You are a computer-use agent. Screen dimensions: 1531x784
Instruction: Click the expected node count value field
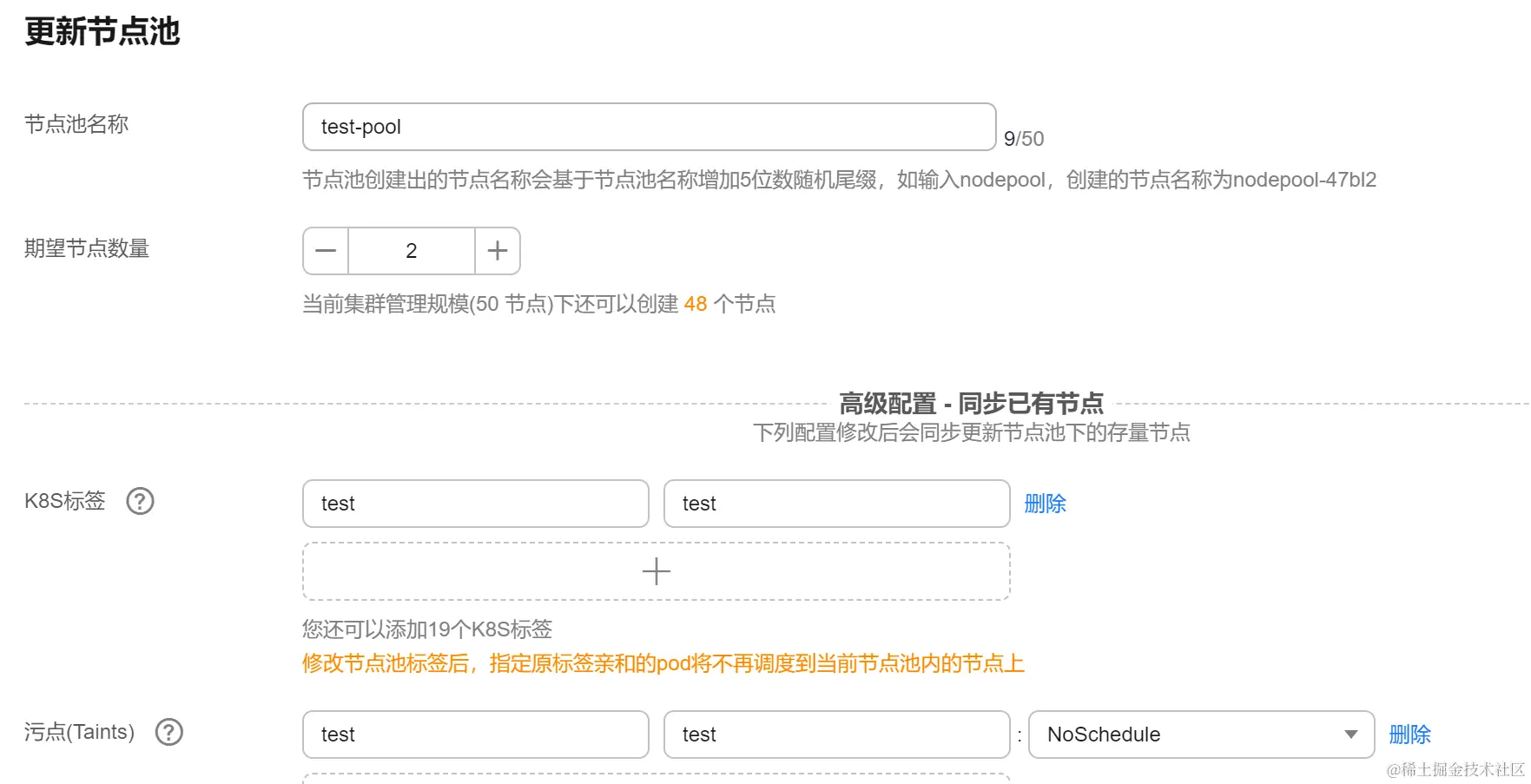[412, 251]
